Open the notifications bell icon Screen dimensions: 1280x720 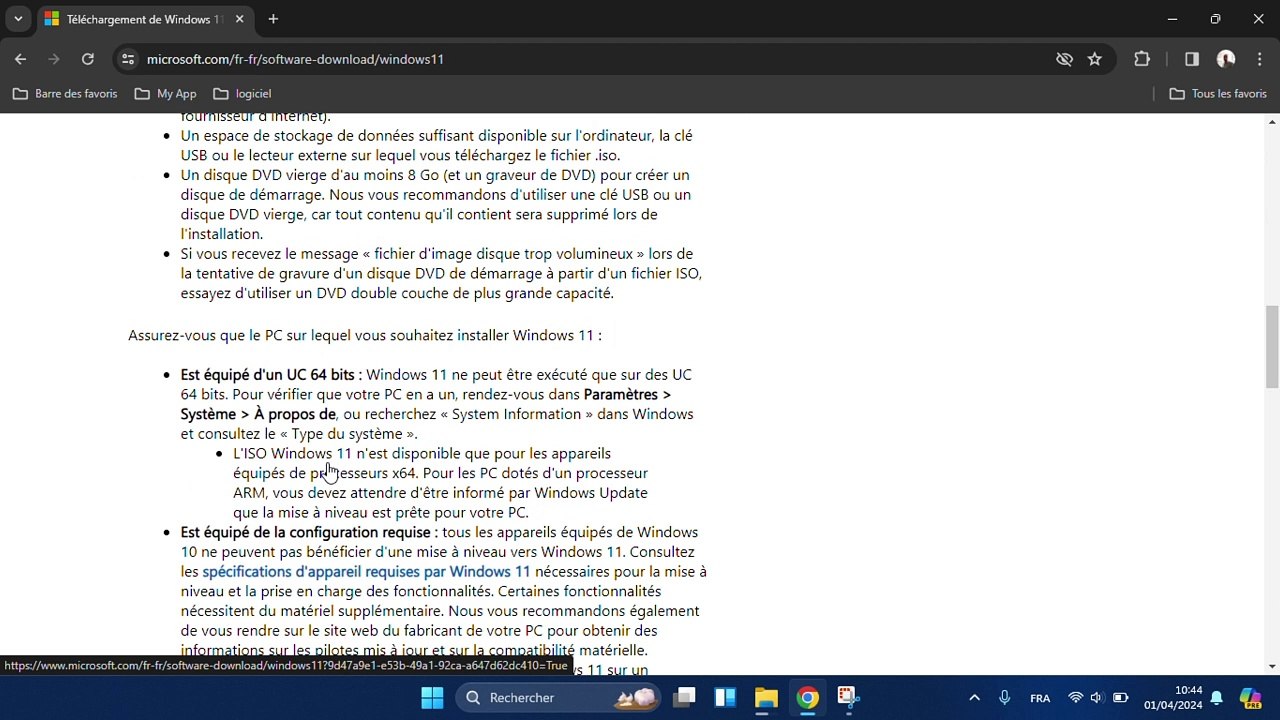tap(1217, 698)
